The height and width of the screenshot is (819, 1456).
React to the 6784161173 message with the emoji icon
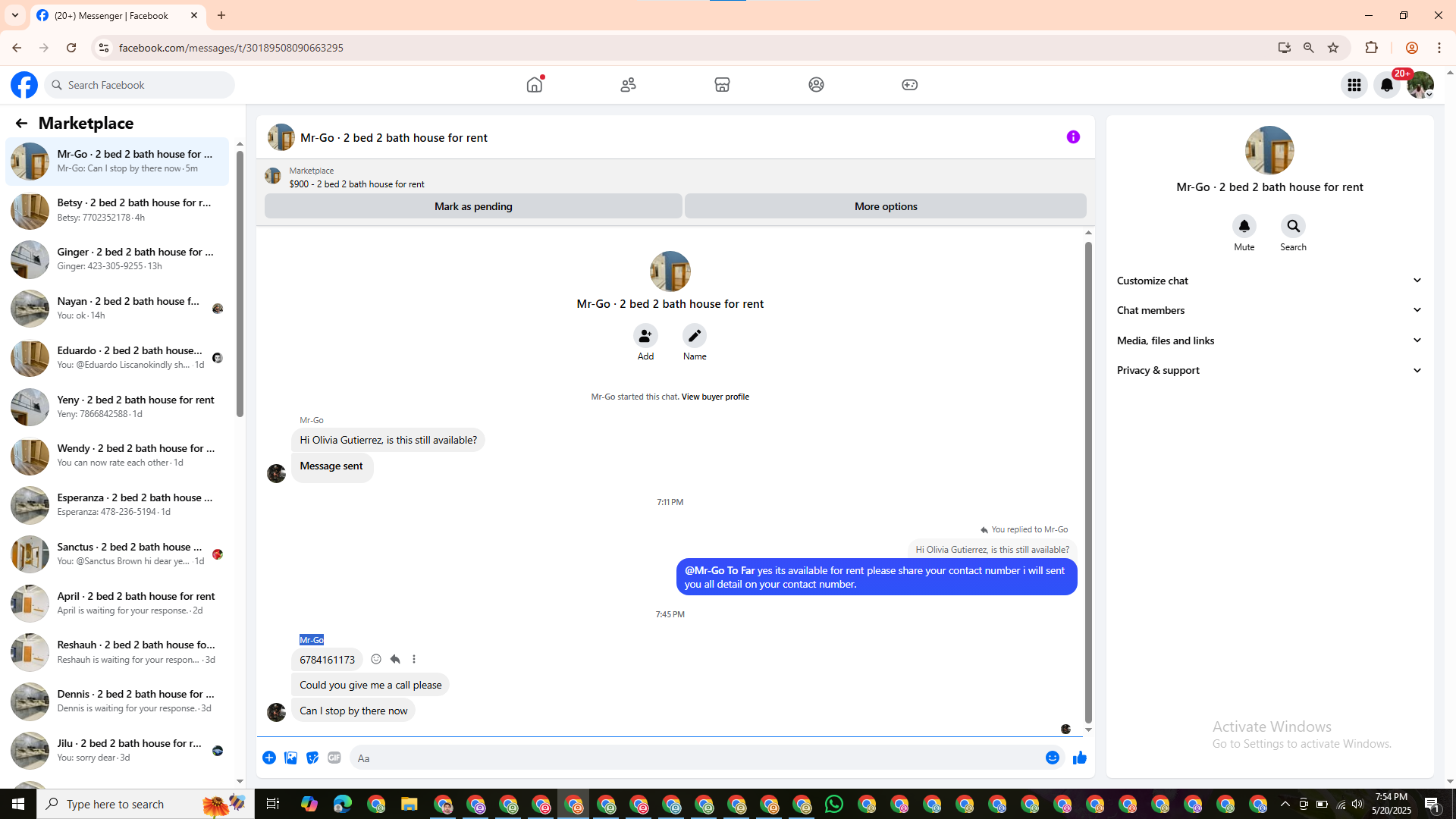point(376,659)
